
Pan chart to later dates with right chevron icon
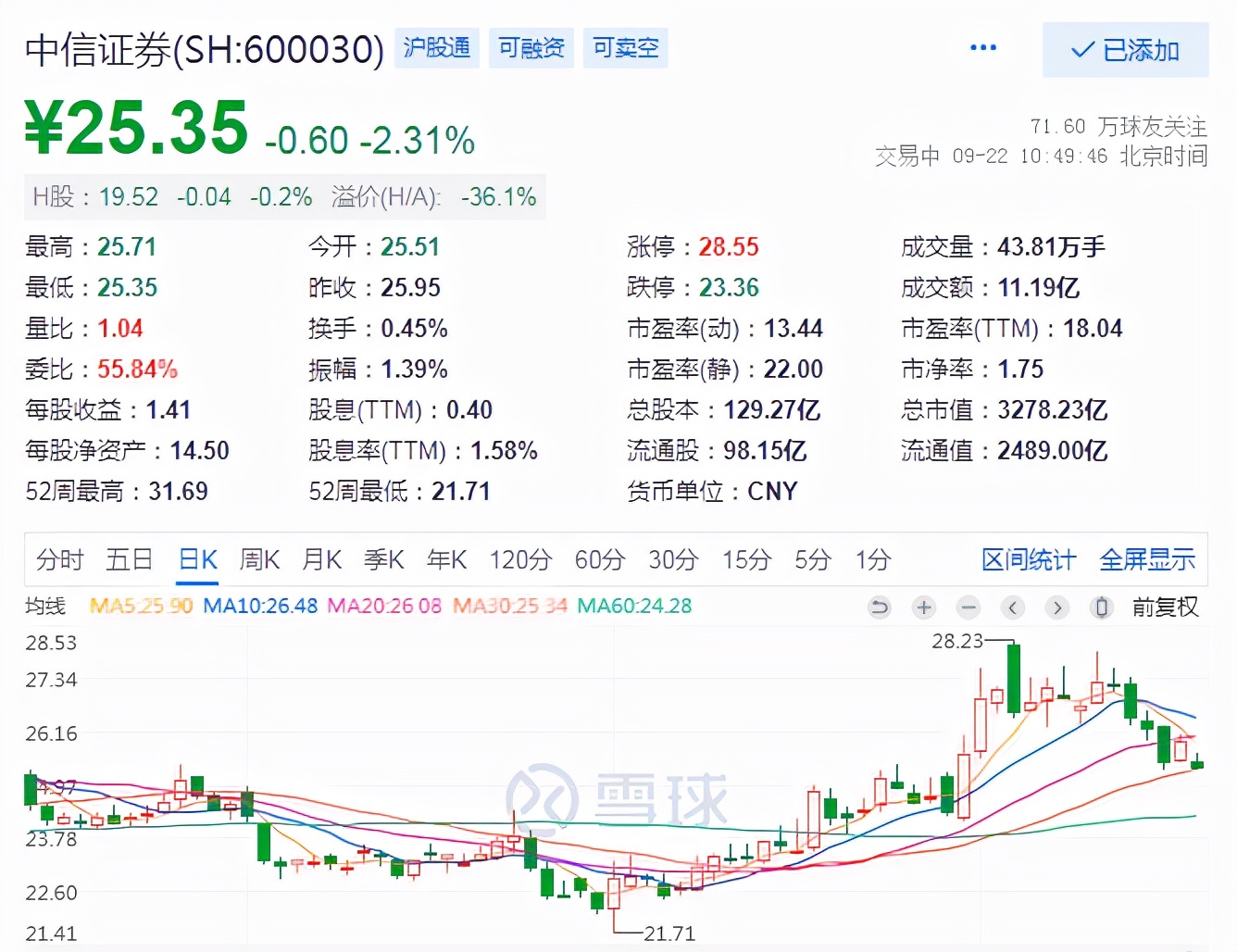click(x=1056, y=608)
